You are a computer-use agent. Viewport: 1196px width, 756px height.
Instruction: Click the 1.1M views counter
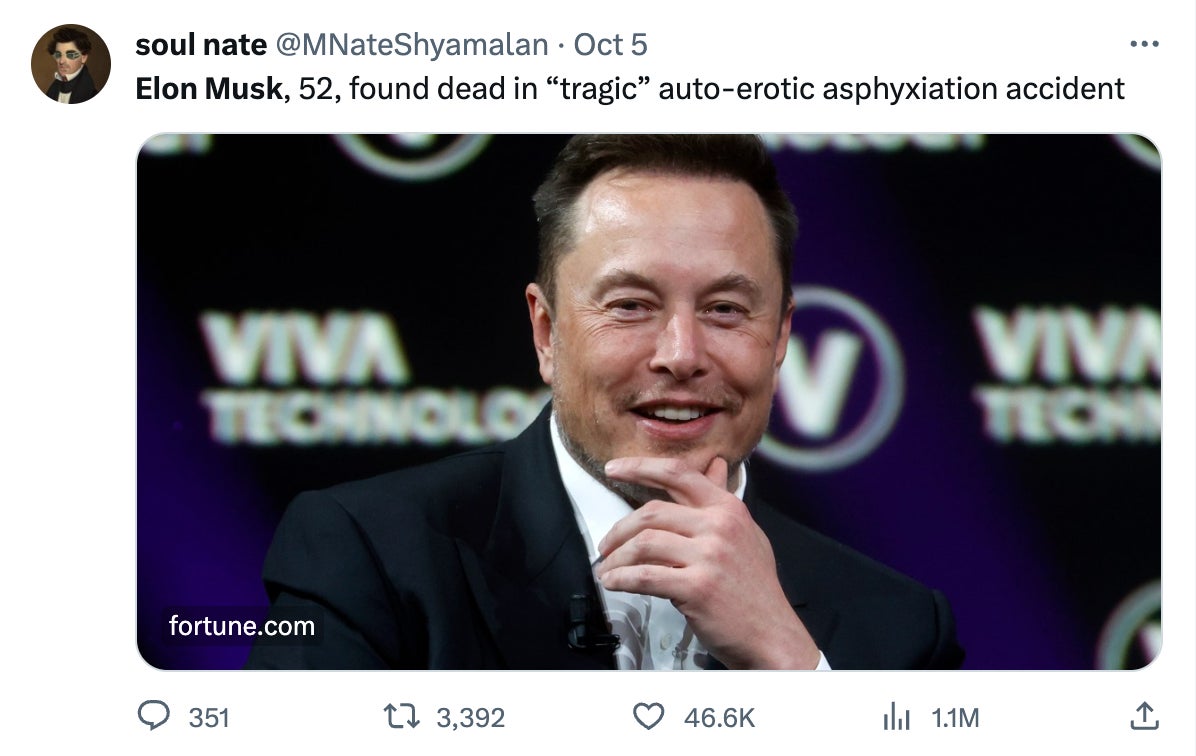pos(947,716)
